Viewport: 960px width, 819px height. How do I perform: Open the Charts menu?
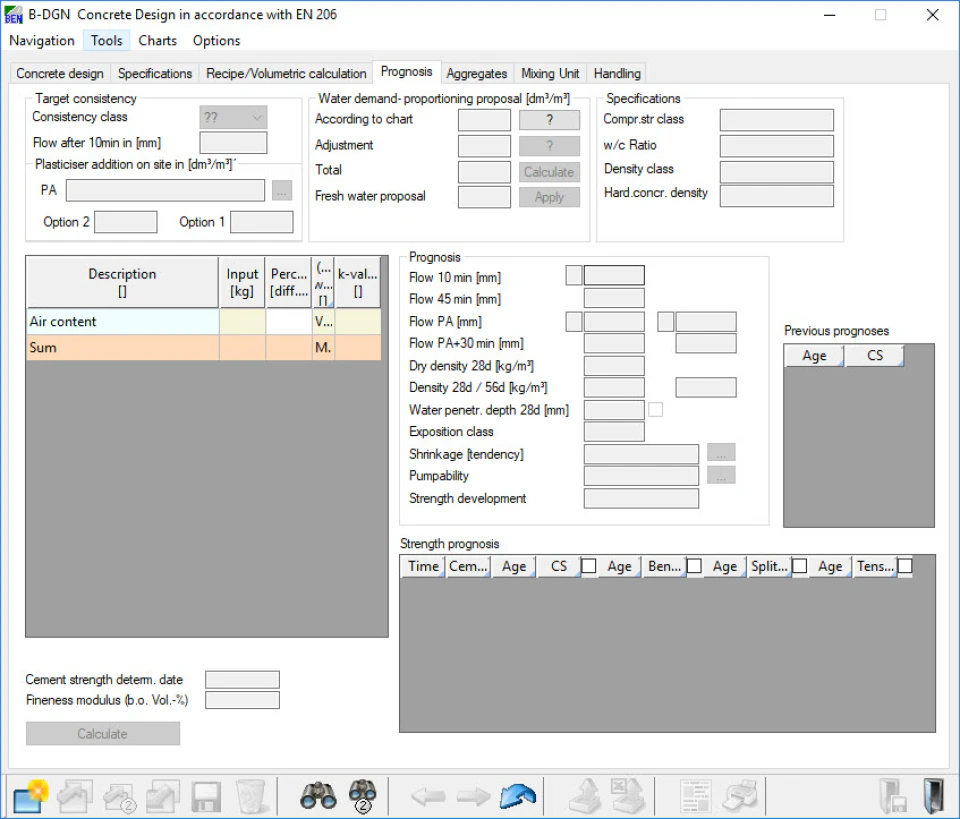[x=157, y=41]
